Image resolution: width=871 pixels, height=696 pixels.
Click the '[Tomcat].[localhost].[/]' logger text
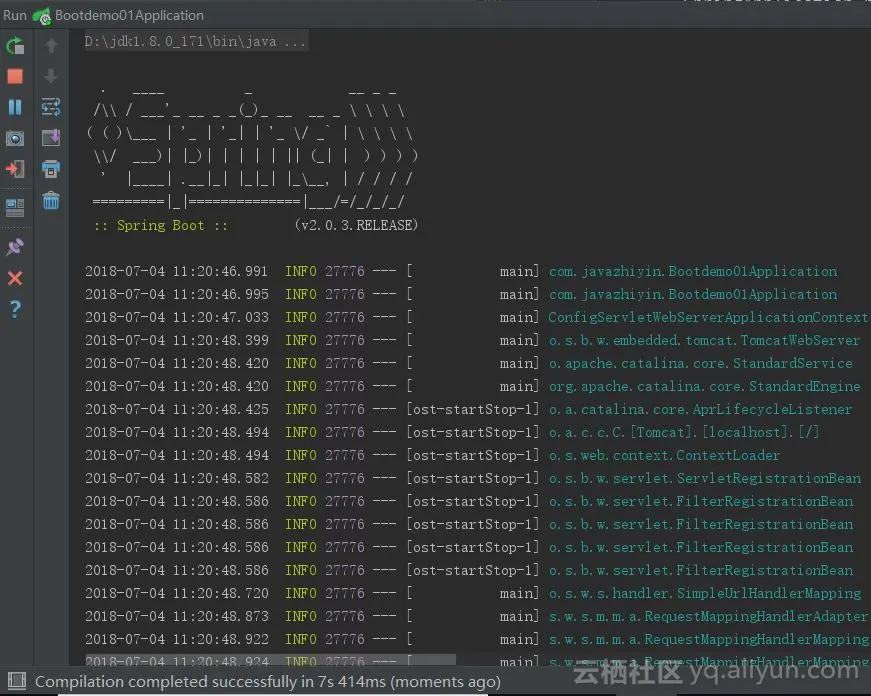pos(724,432)
